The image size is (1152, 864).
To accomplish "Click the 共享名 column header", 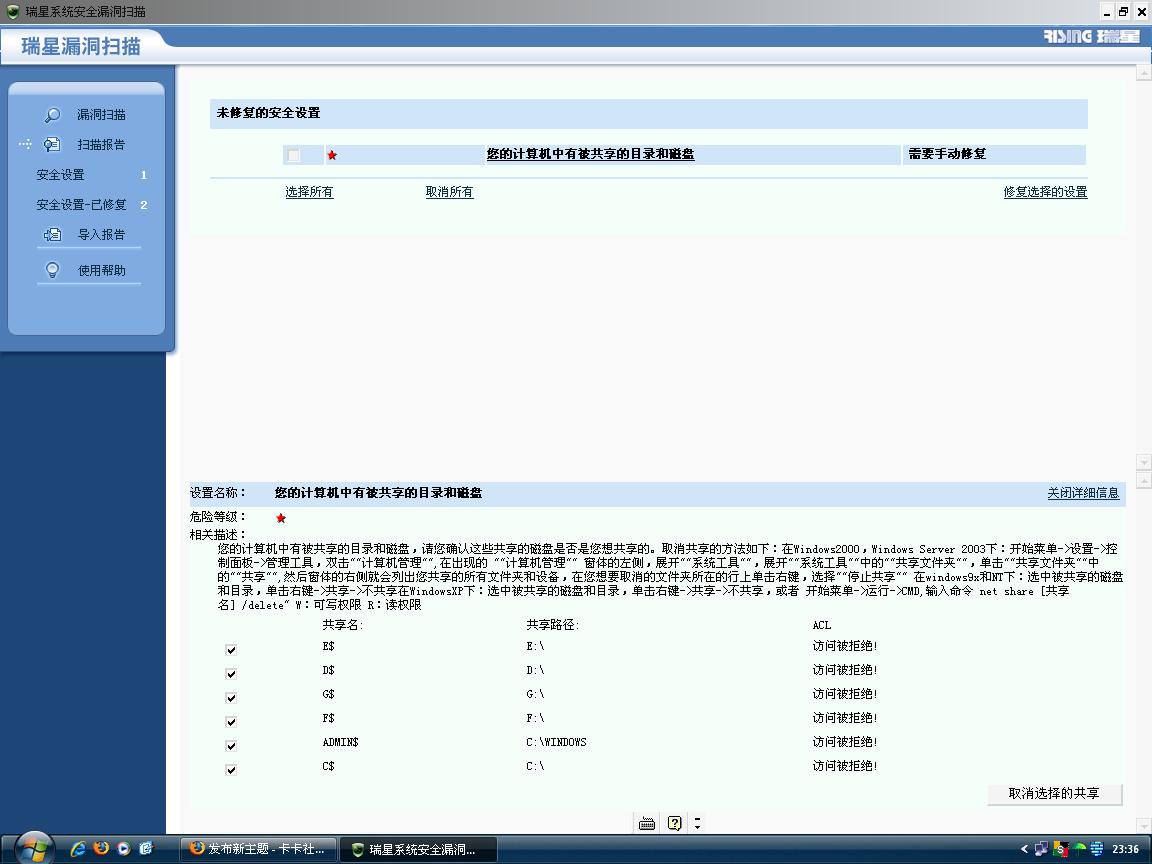I will coord(342,625).
